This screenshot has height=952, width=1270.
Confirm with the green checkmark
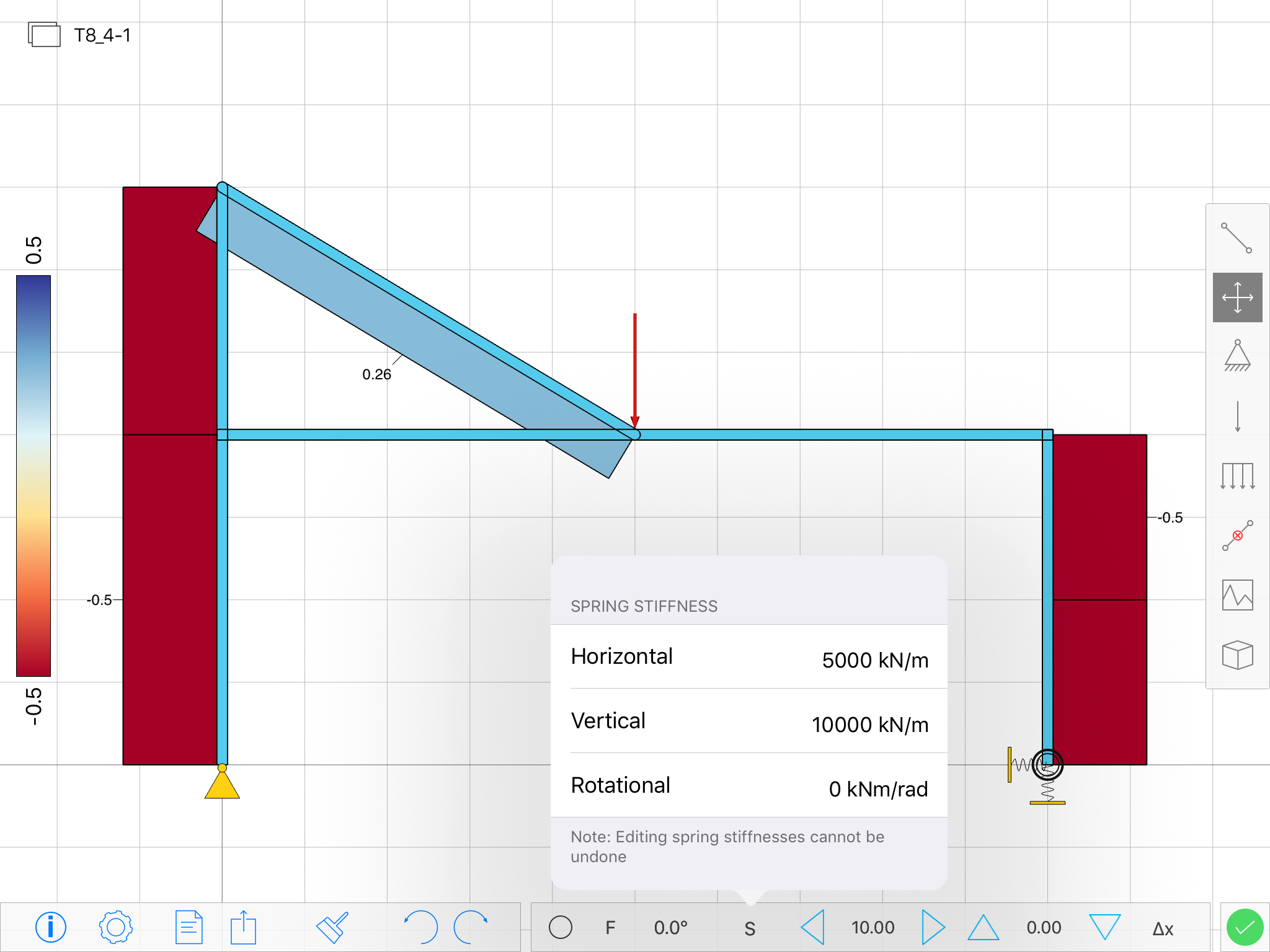tap(1244, 928)
